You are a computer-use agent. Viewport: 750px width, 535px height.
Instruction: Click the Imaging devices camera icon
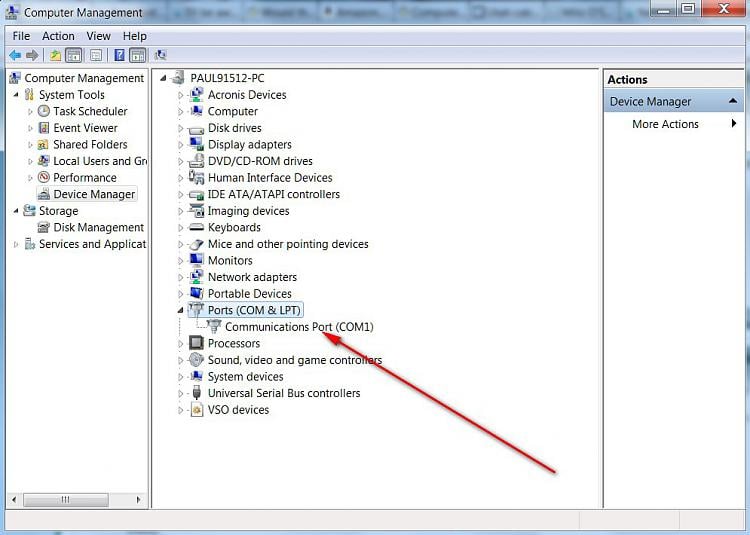[196, 211]
